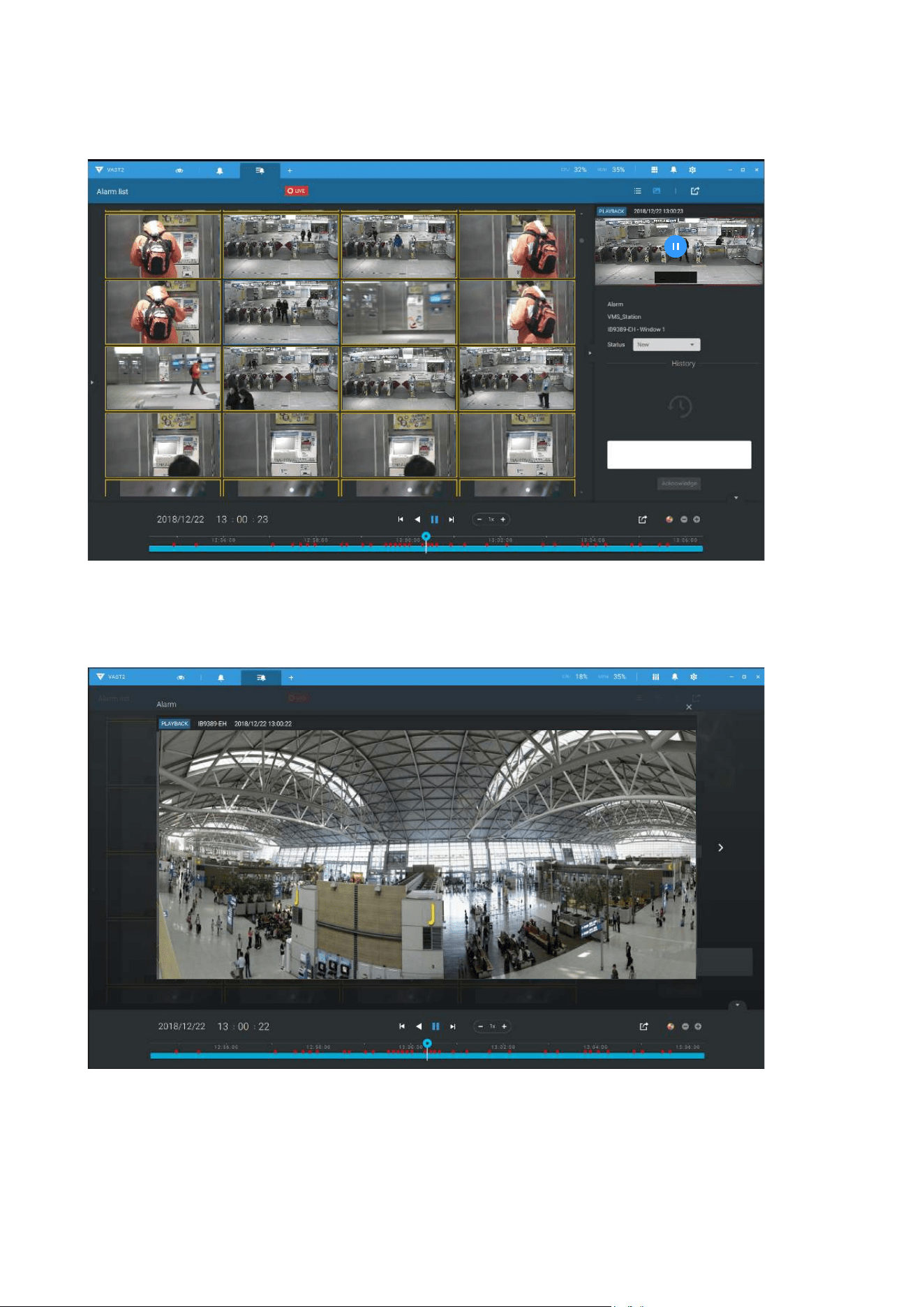Image resolution: width=924 pixels, height=1307 pixels.
Task: Click export icon in Alarm list header
Action: tap(695, 191)
